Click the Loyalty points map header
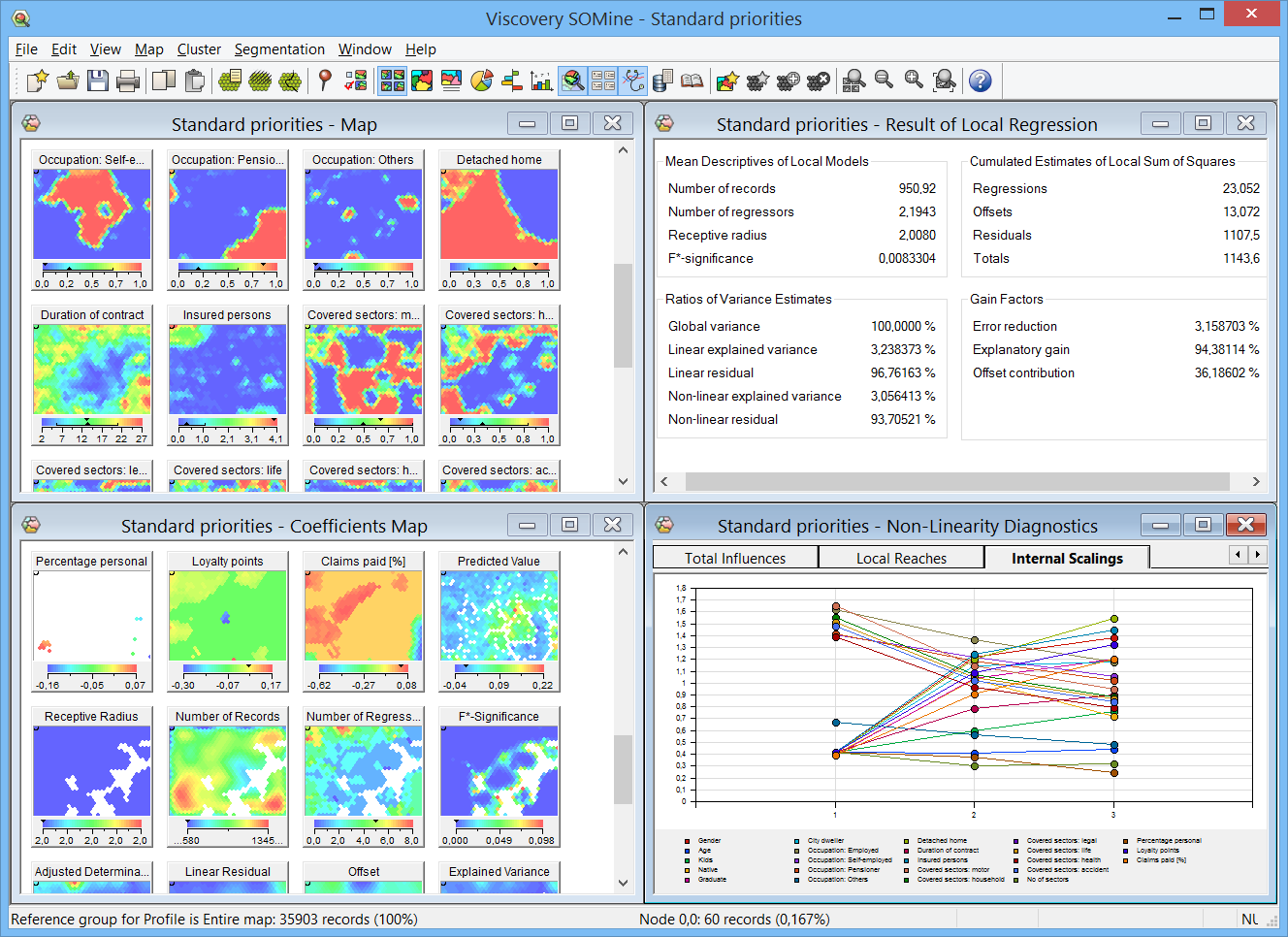 pos(227,561)
